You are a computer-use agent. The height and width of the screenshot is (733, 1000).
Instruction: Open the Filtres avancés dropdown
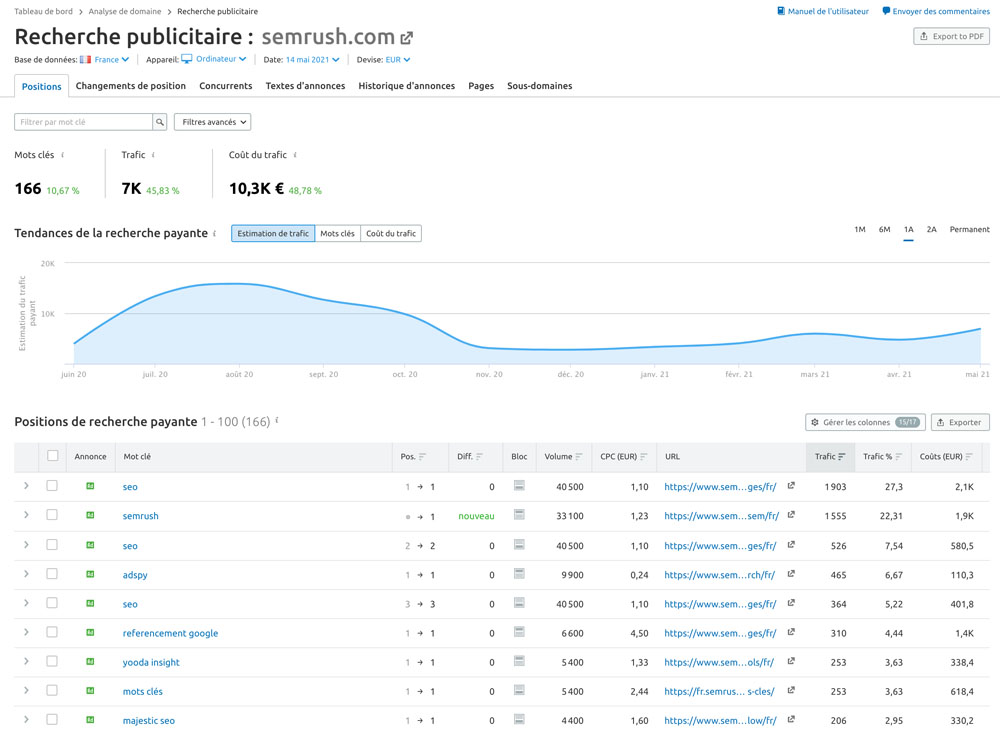point(212,122)
